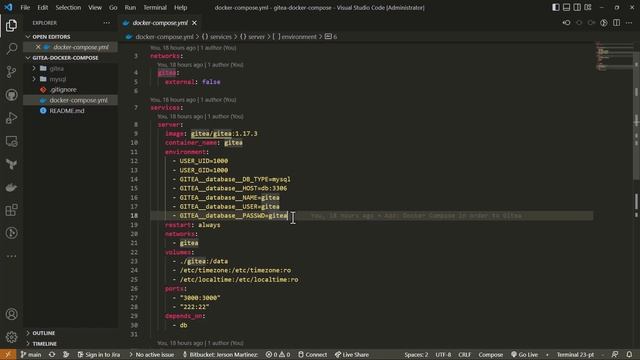Open the Extensions view
This screenshot has height=360, width=640.
pos(11,210)
